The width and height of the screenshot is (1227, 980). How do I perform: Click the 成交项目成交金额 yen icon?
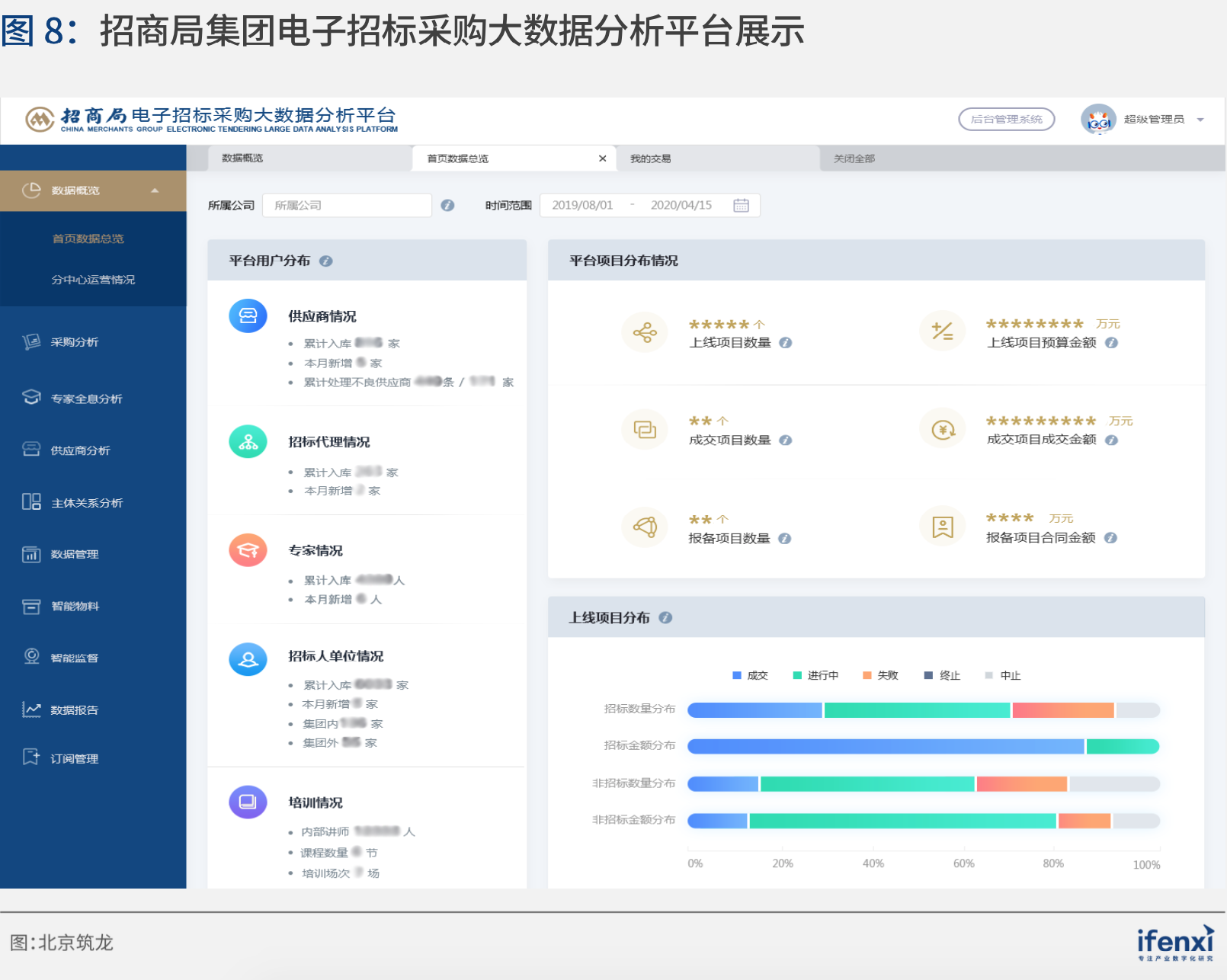[x=943, y=430]
